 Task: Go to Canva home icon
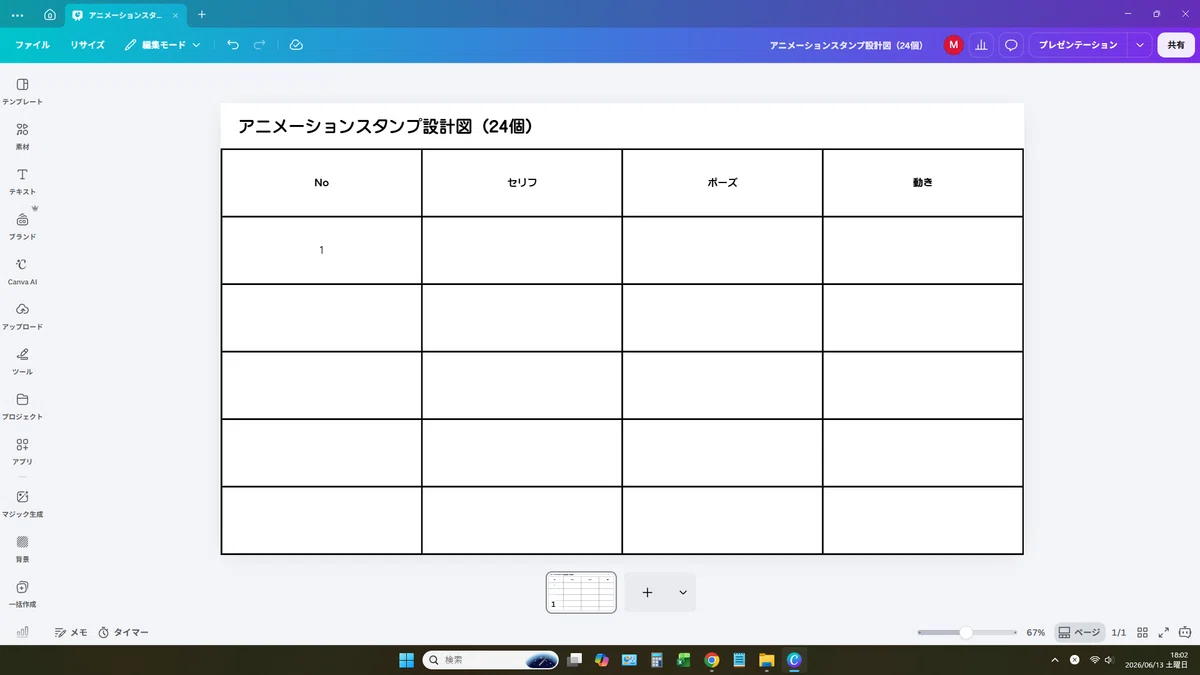coord(49,15)
